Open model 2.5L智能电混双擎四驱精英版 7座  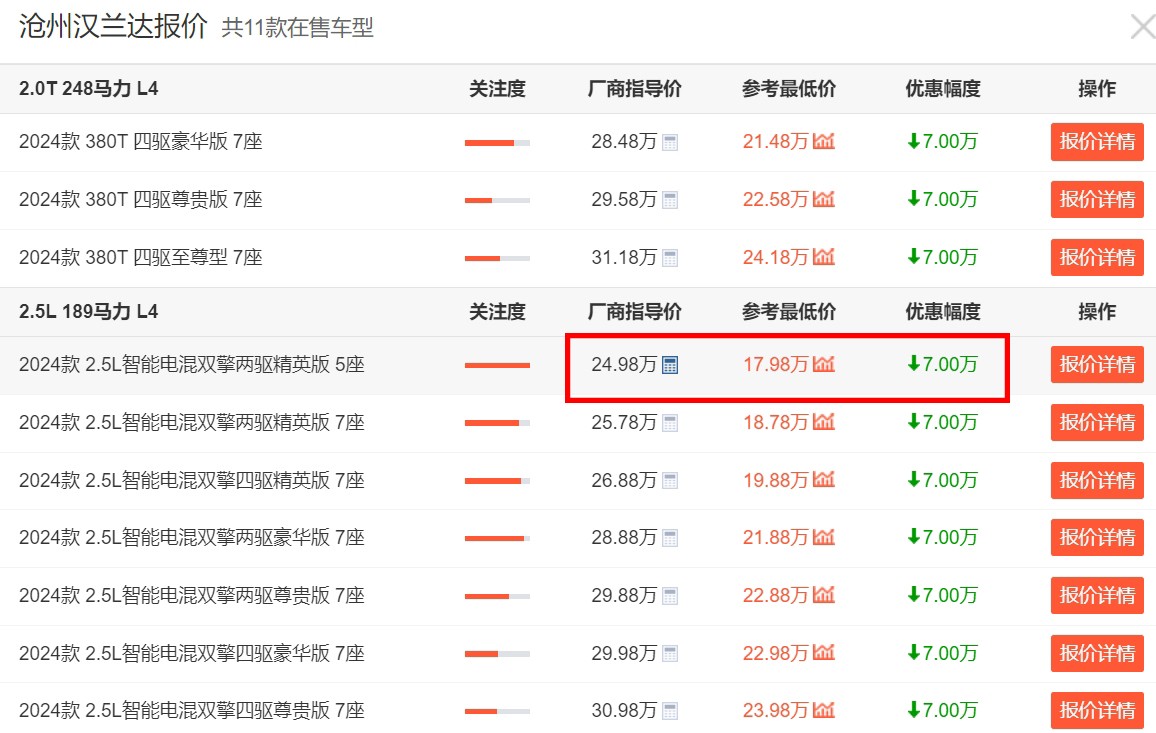(192, 480)
